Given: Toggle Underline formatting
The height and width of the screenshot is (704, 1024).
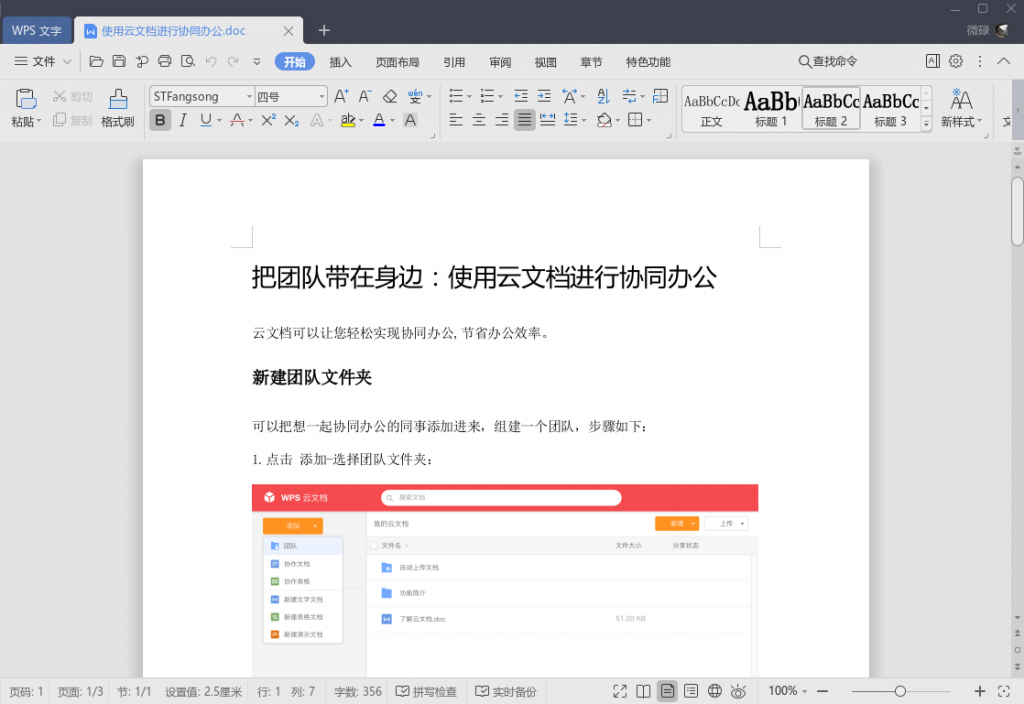Looking at the screenshot, I should (x=206, y=120).
